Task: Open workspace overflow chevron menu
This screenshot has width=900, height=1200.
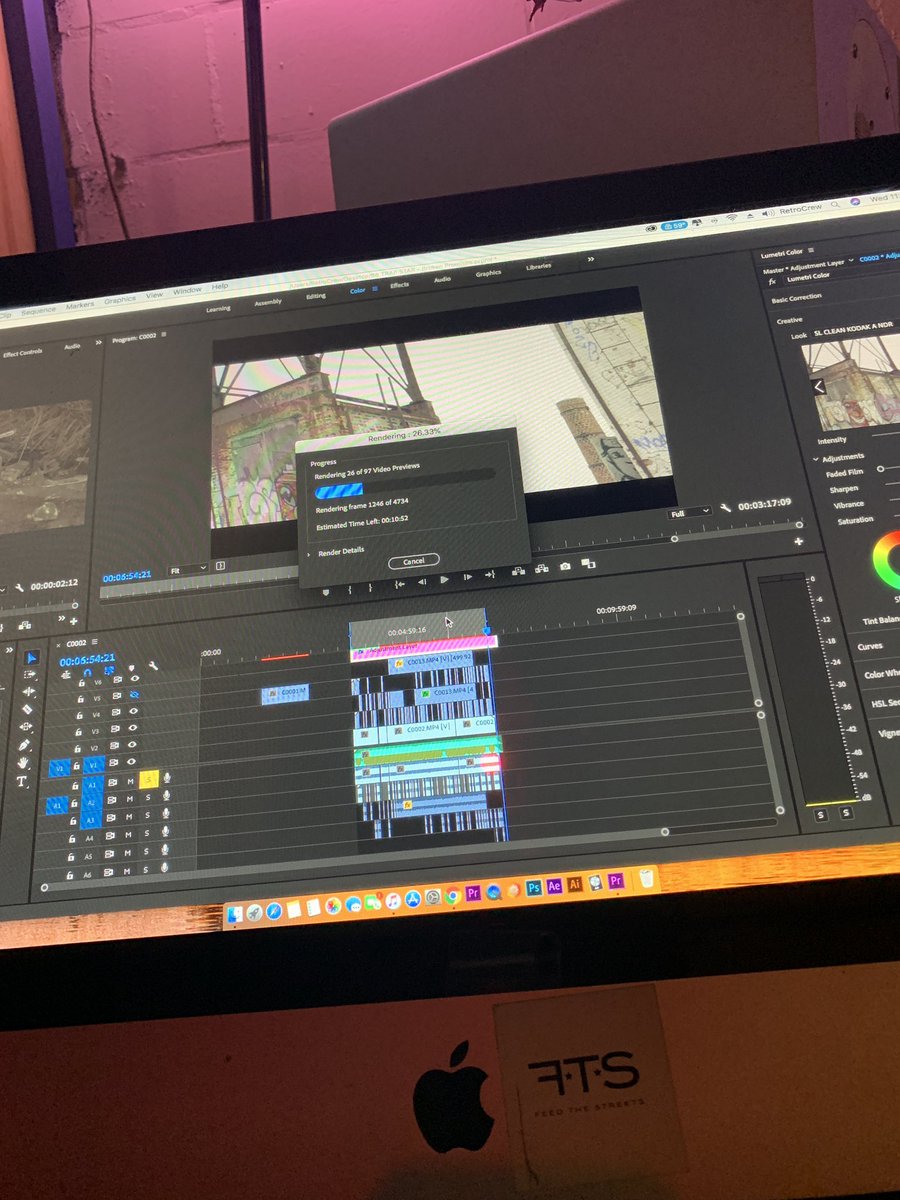Action: [590, 259]
